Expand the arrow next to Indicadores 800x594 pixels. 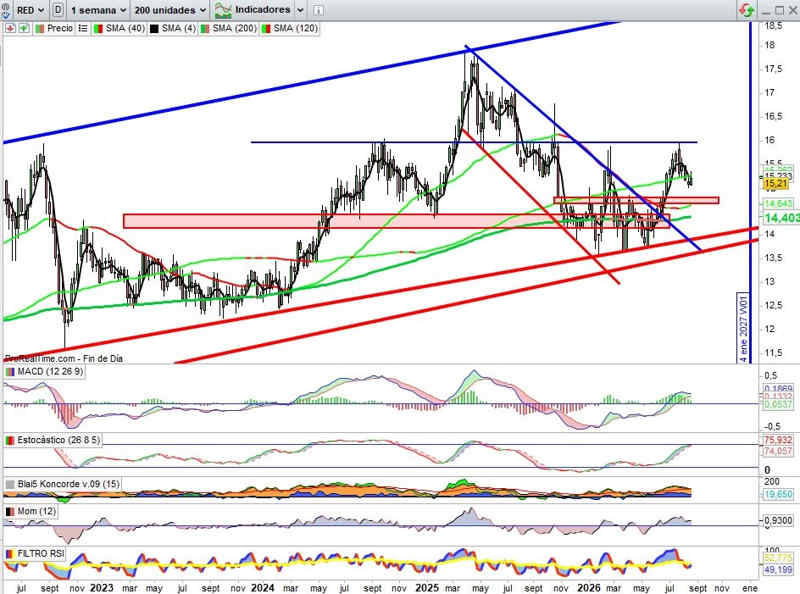click(301, 10)
